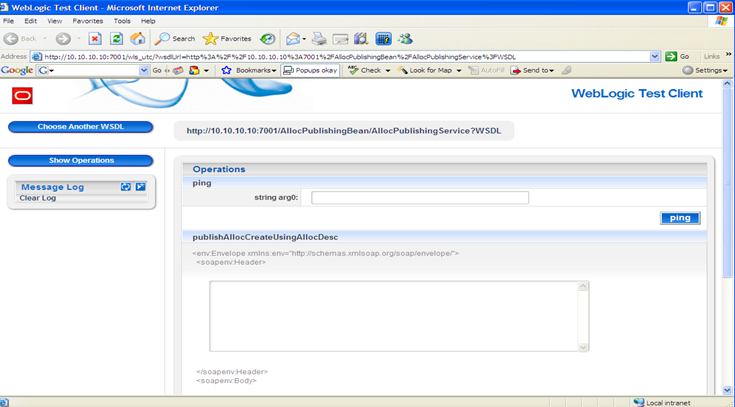Click the Show Operations button
735x407 pixels.
click(x=81, y=160)
